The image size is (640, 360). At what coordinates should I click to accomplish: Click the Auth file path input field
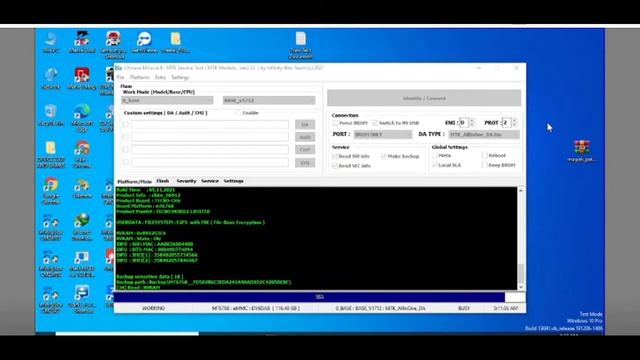pyautogui.click(x=210, y=137)
